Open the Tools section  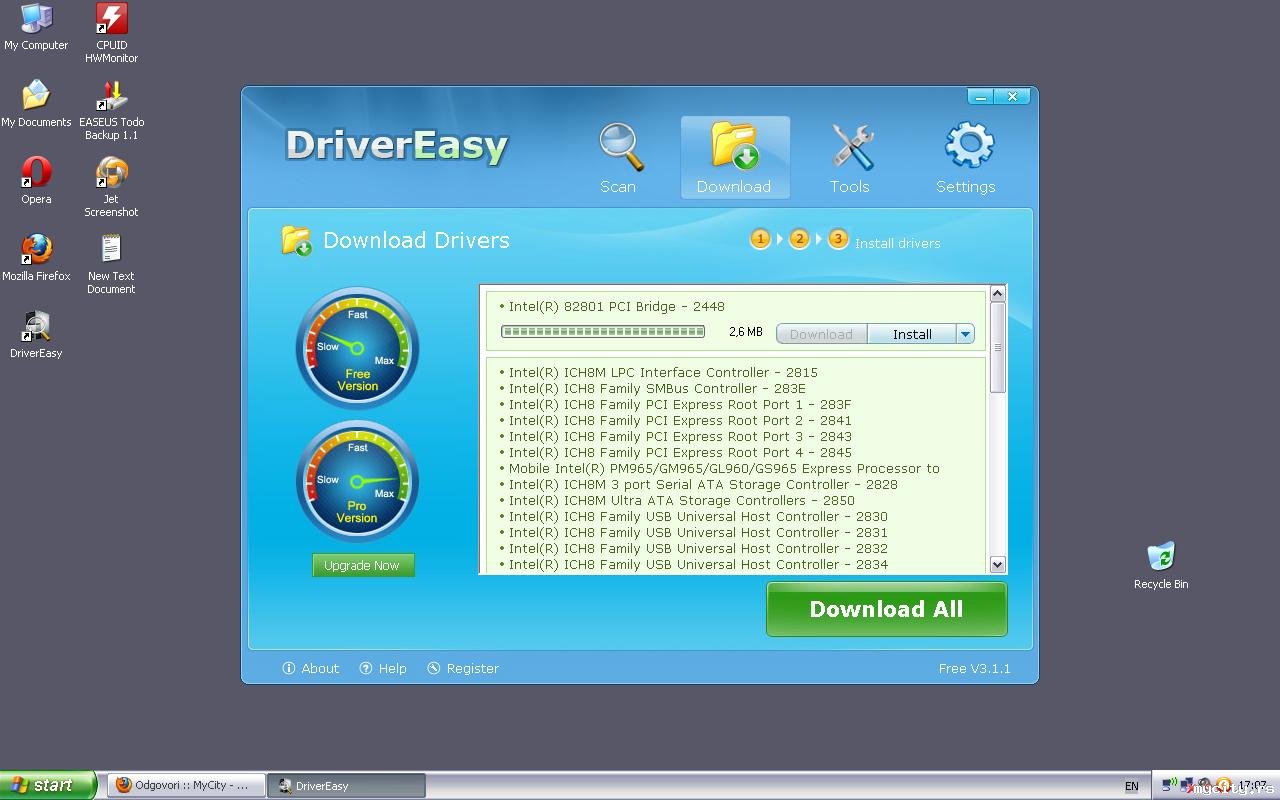(850, 158)
